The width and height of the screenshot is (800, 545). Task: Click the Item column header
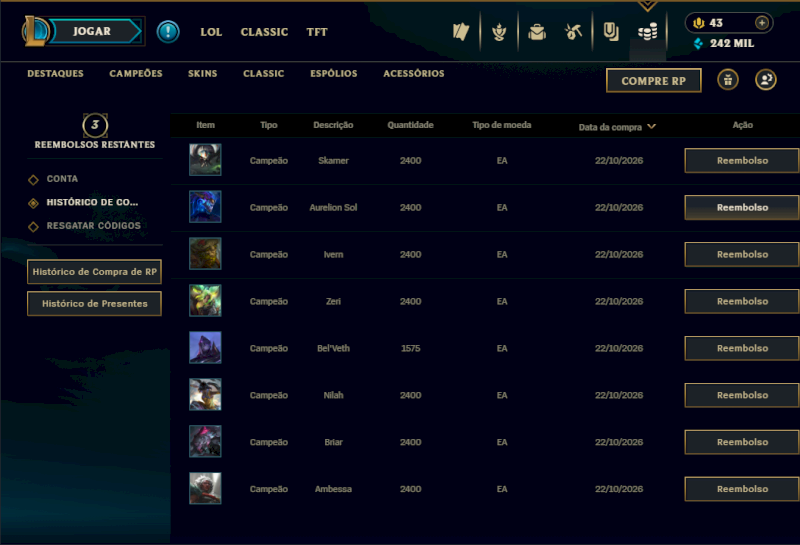tap(206, 125)
